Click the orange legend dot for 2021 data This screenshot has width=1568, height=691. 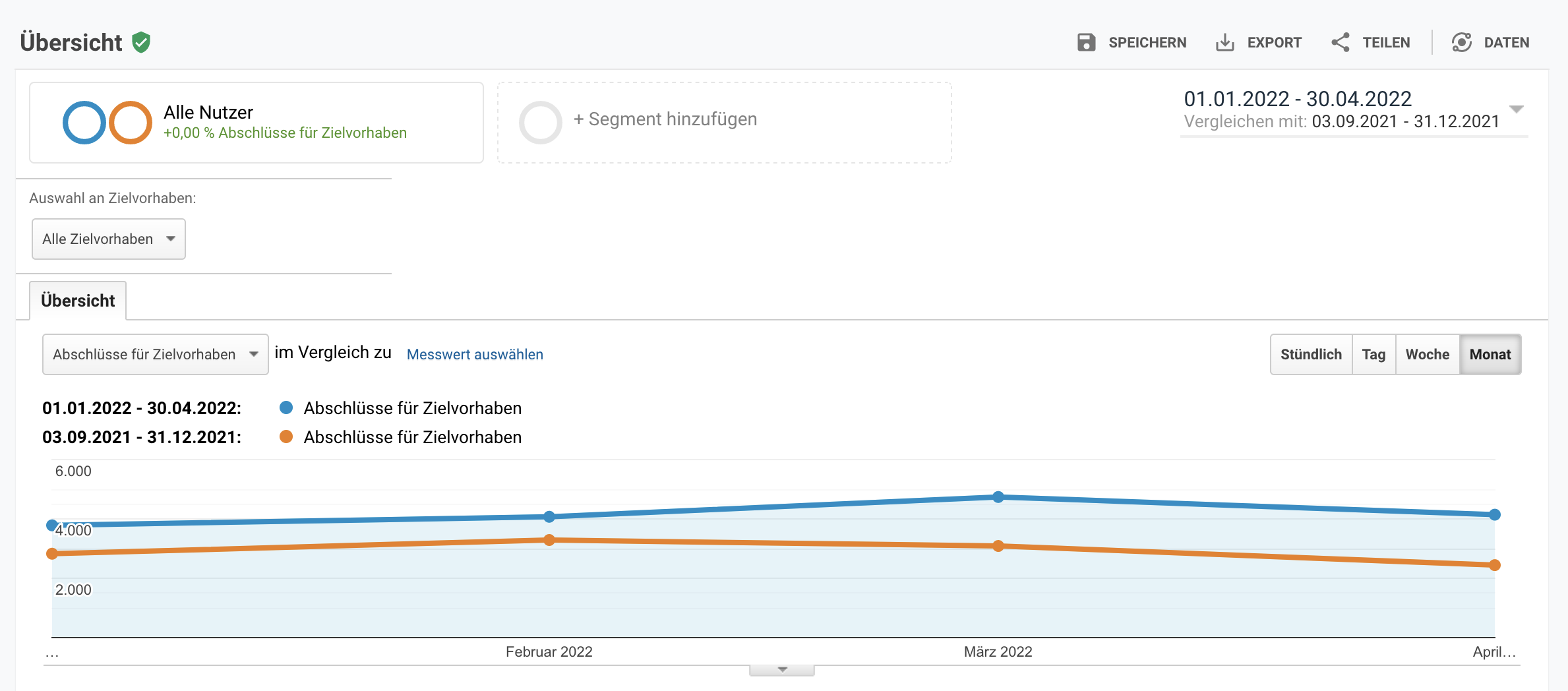pyautogui.click(x=286, y=436)
